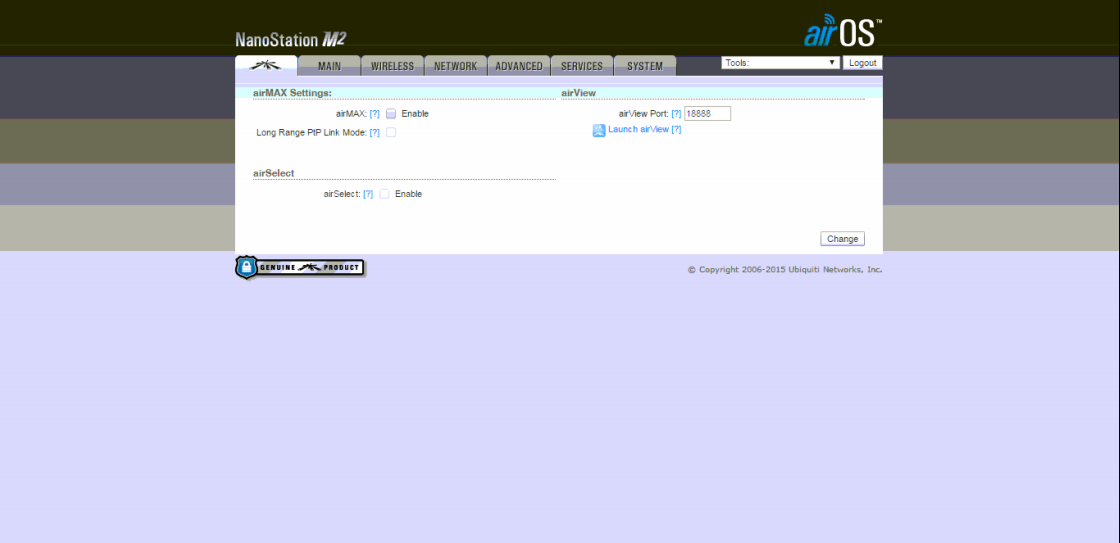The height and width of the screenshot is (543, 1120).
Task: Enable the airMAX checkbox
Action: [x=391, y=114]
